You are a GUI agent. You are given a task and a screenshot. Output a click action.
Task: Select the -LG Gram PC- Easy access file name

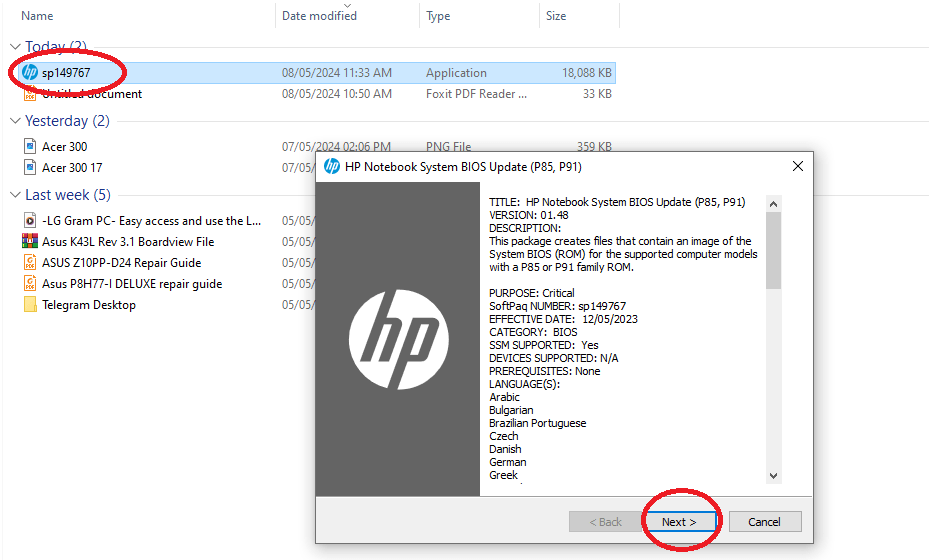(x=152, y=221)
